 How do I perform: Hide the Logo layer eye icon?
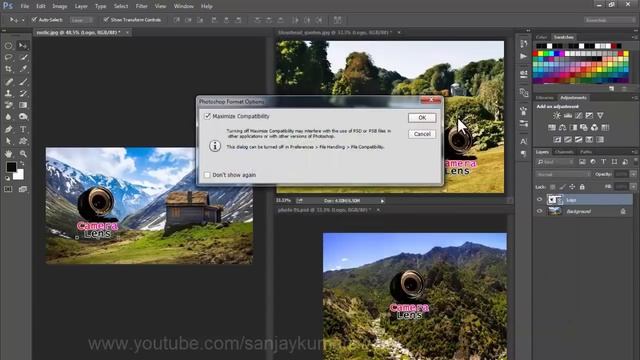point(540,200)
